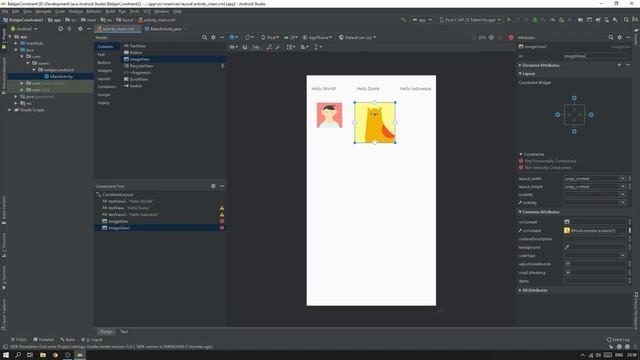The width and height of the screenshot is (640, 360).
Task: Open Component Tree settings gear
Action: pyautogui.click(x=213, y=186)
